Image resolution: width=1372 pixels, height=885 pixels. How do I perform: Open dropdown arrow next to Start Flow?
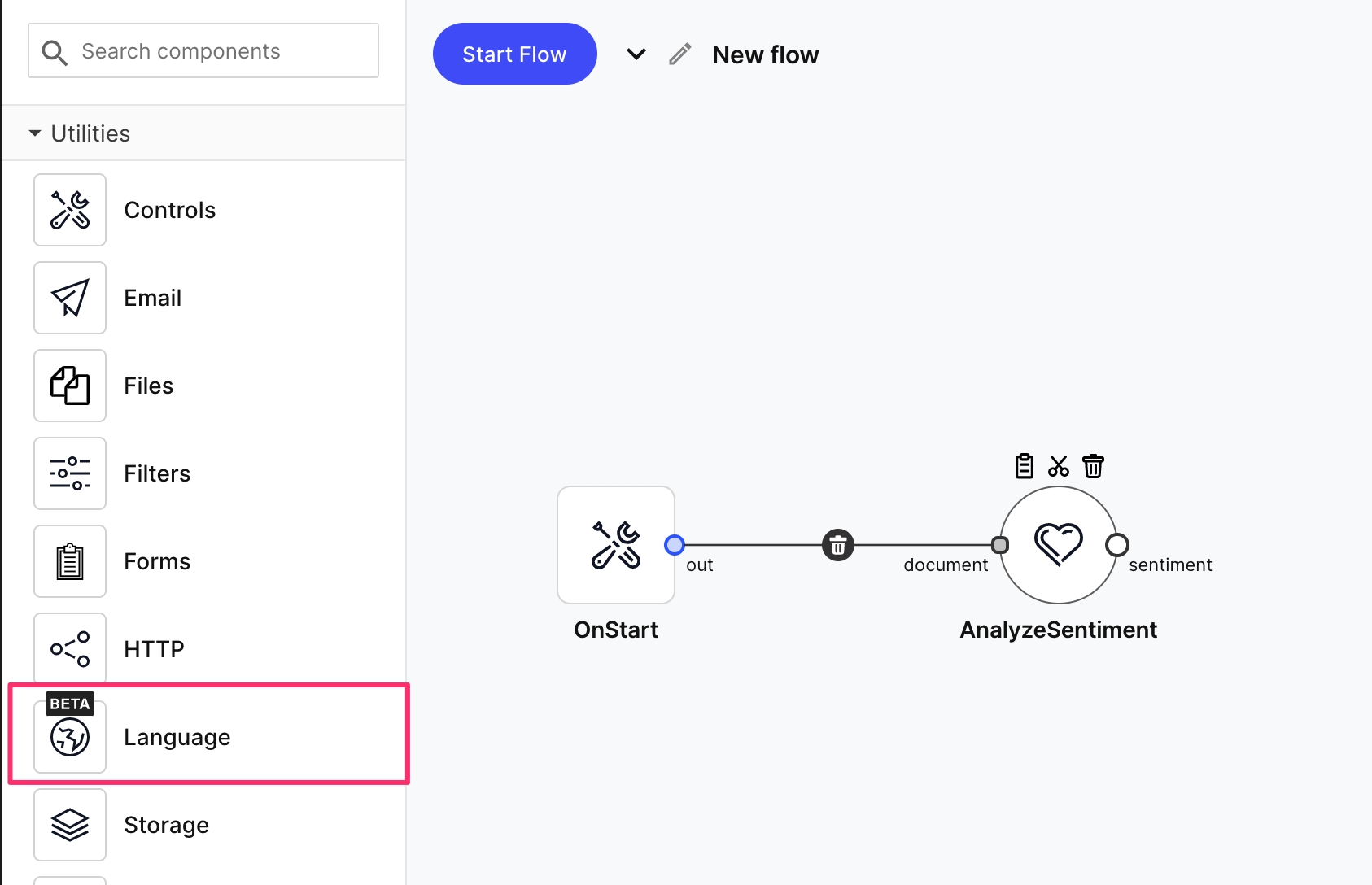[x=636, y=54]
